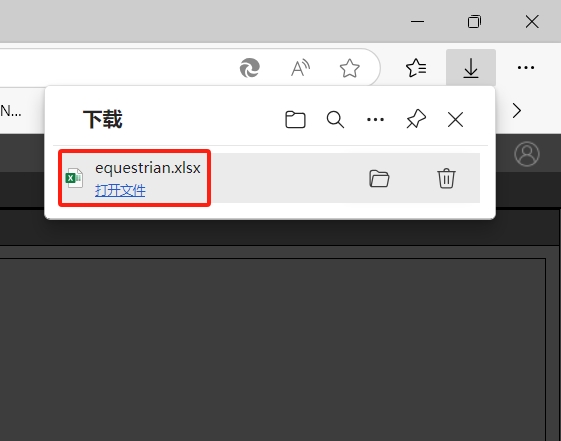Viewport: 561px width, 441px height.
Task: Open more options in the downloads panel
Action: (375, 119)
